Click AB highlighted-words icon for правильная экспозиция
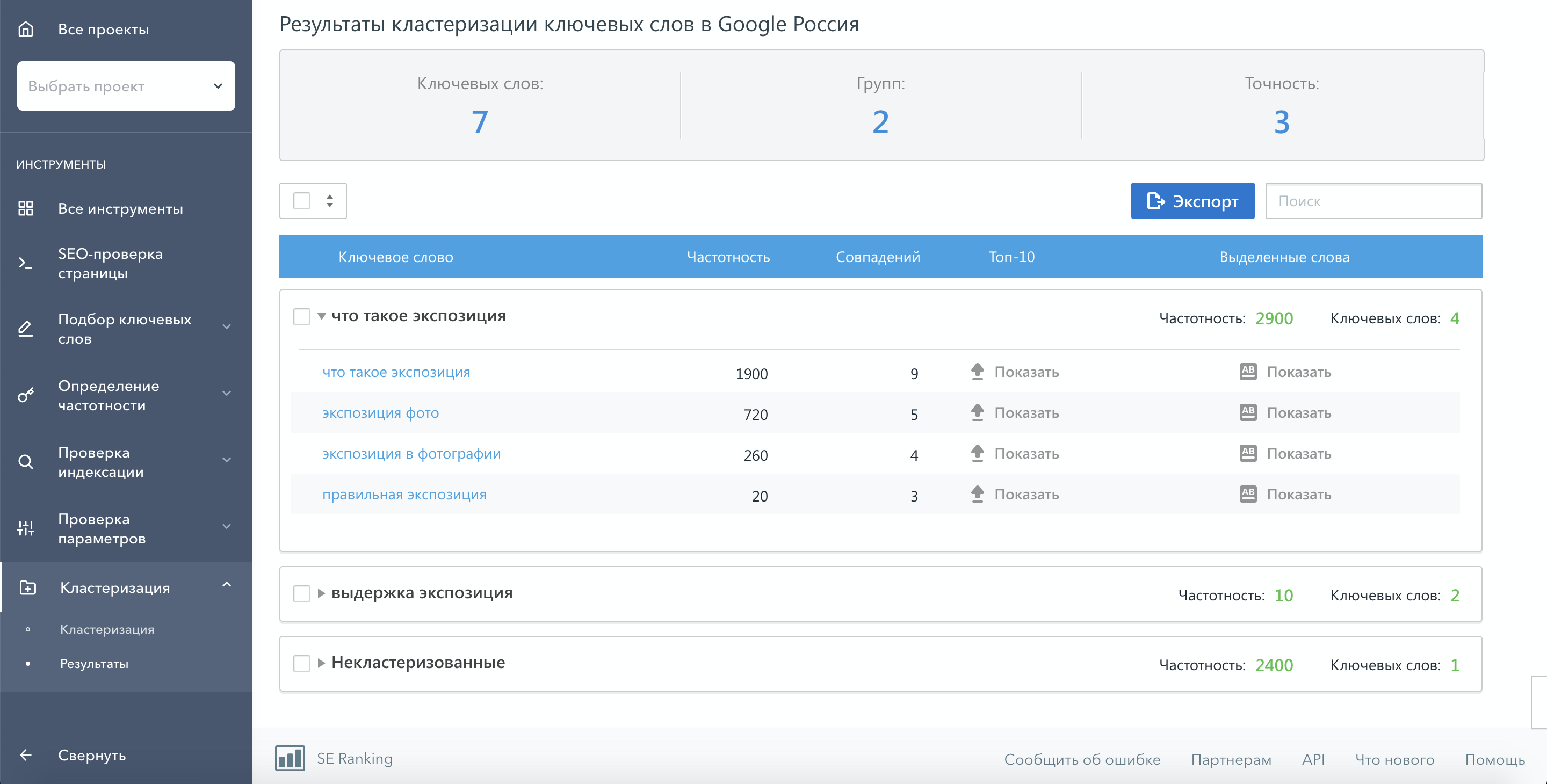 pyautogui.click(x=1248, y=493)
